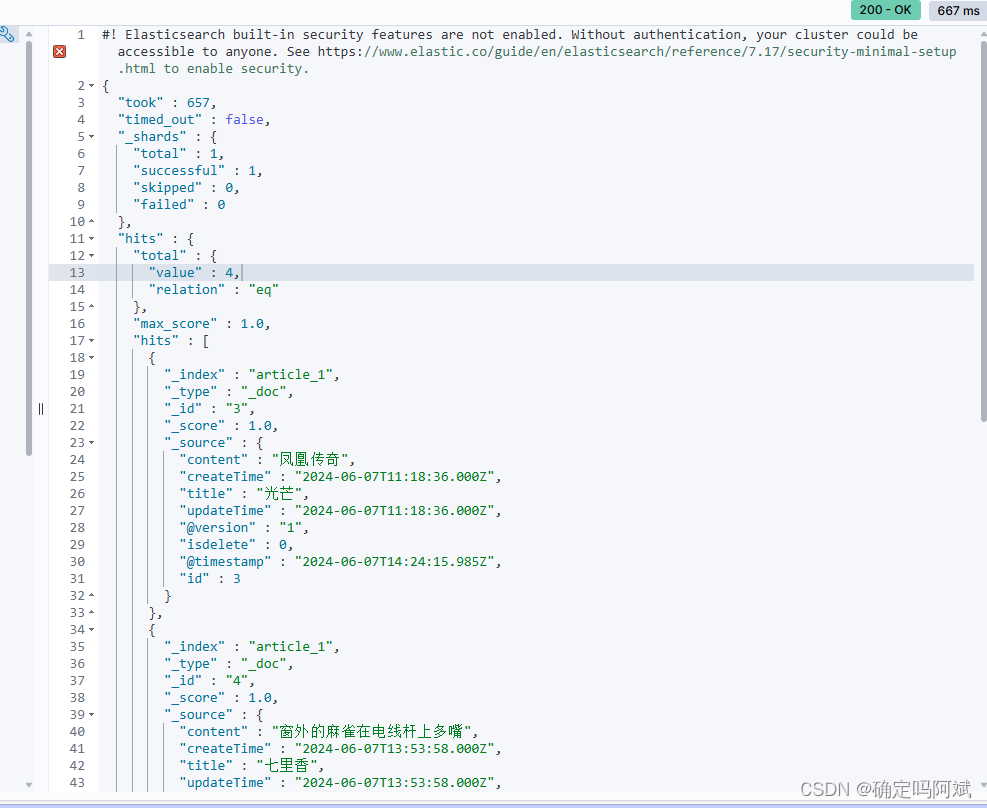Click the "failed" : 0 text

pos(179,205)
